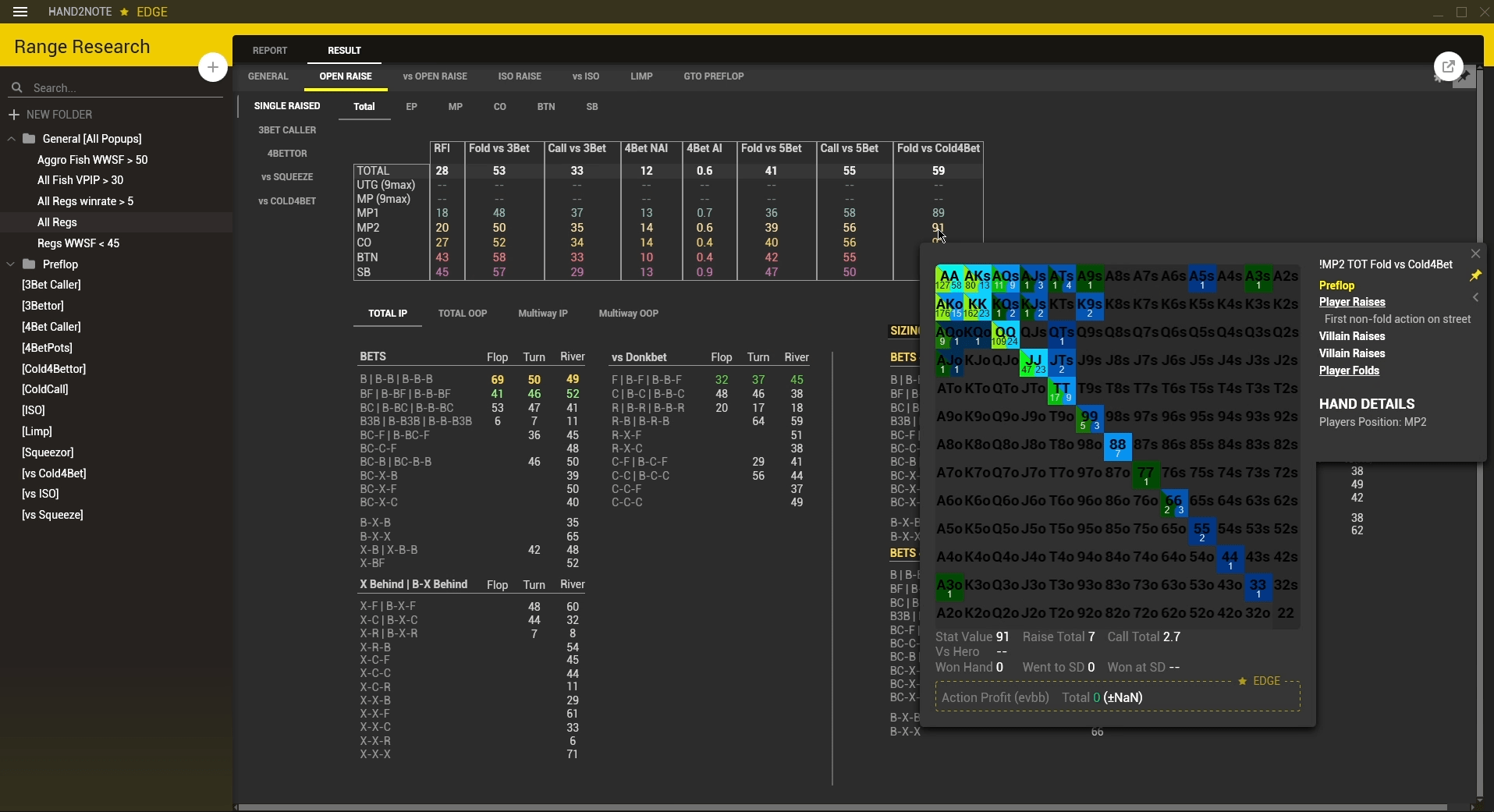Switch to the TOTAL OOP tab
This screenshot has width=1494, height=812.
pos(462,314)
